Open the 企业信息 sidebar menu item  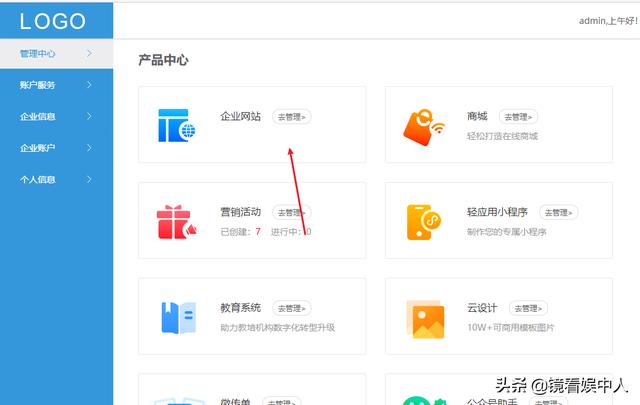pyautogui.click(x=56, y=116)
